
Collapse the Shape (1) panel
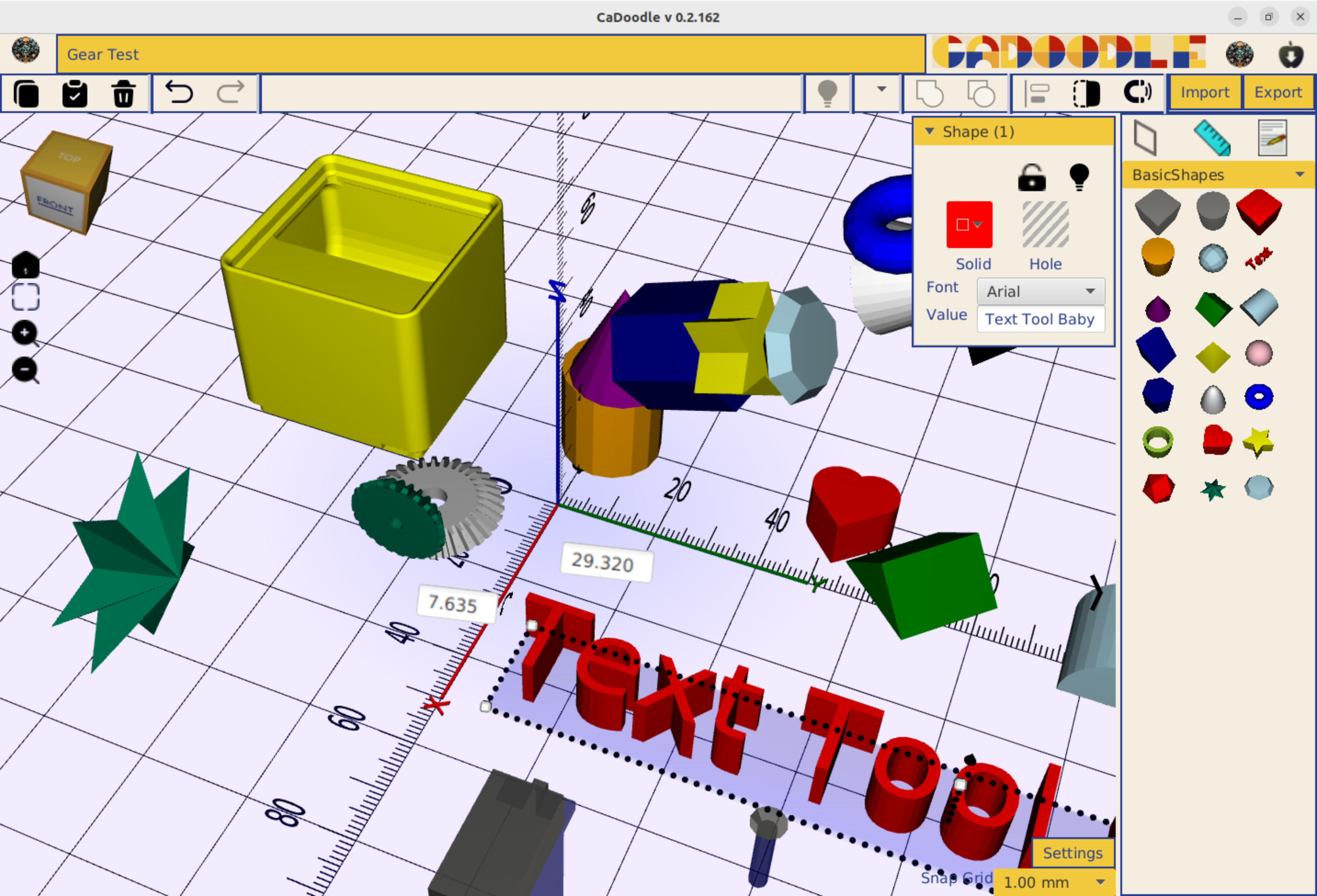tap(929, 132)
